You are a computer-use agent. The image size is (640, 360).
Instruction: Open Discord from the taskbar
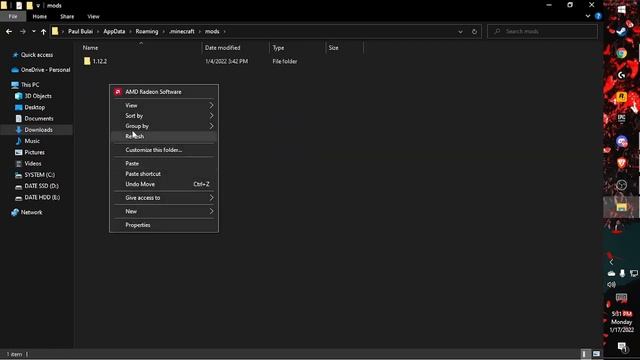(x=621, y=141)
